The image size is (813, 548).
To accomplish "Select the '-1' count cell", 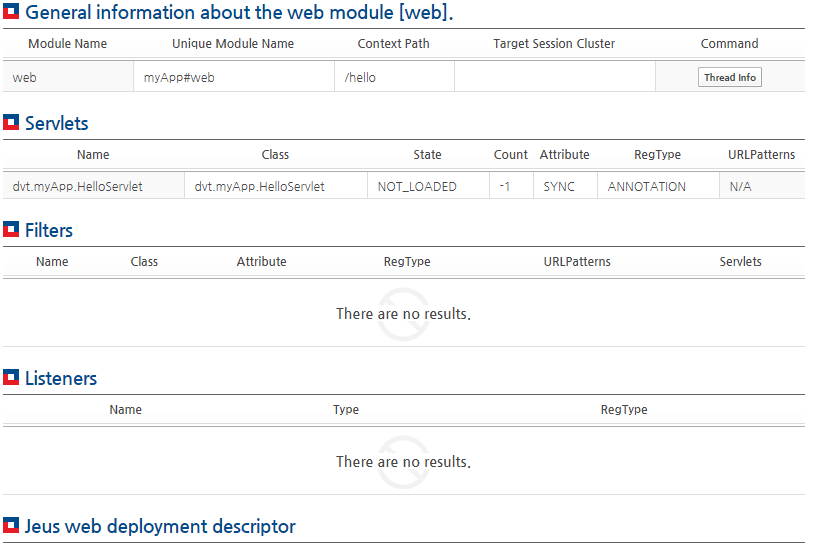I will coord(511,186).
